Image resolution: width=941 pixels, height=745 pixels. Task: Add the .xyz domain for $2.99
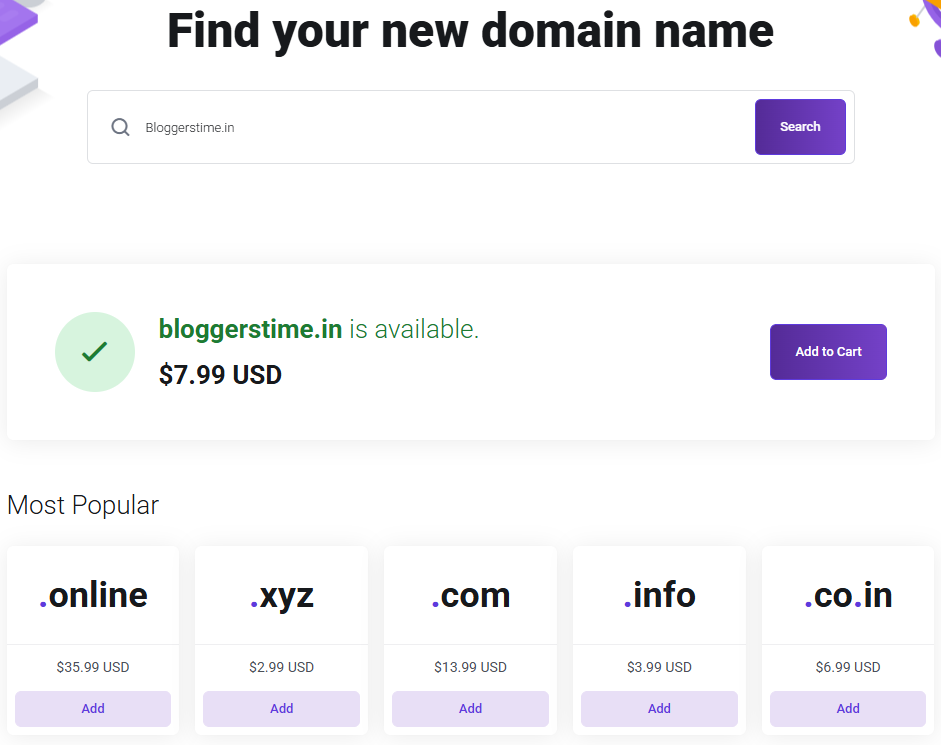point(281,708)
